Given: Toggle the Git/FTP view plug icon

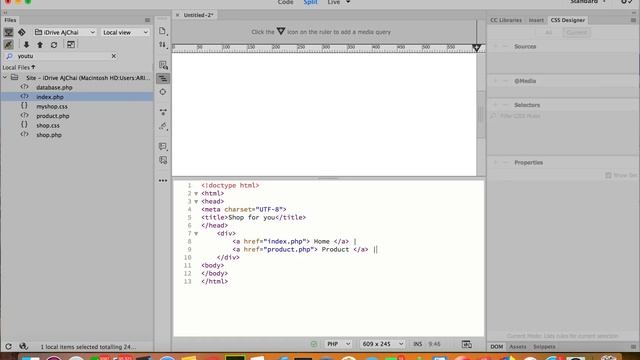Looking at the screenshot, I should click(8, 44).
